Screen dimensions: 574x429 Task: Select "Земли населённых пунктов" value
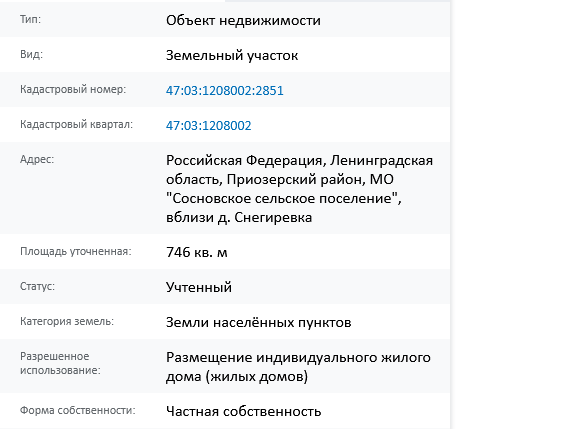[x=259, y=322]
